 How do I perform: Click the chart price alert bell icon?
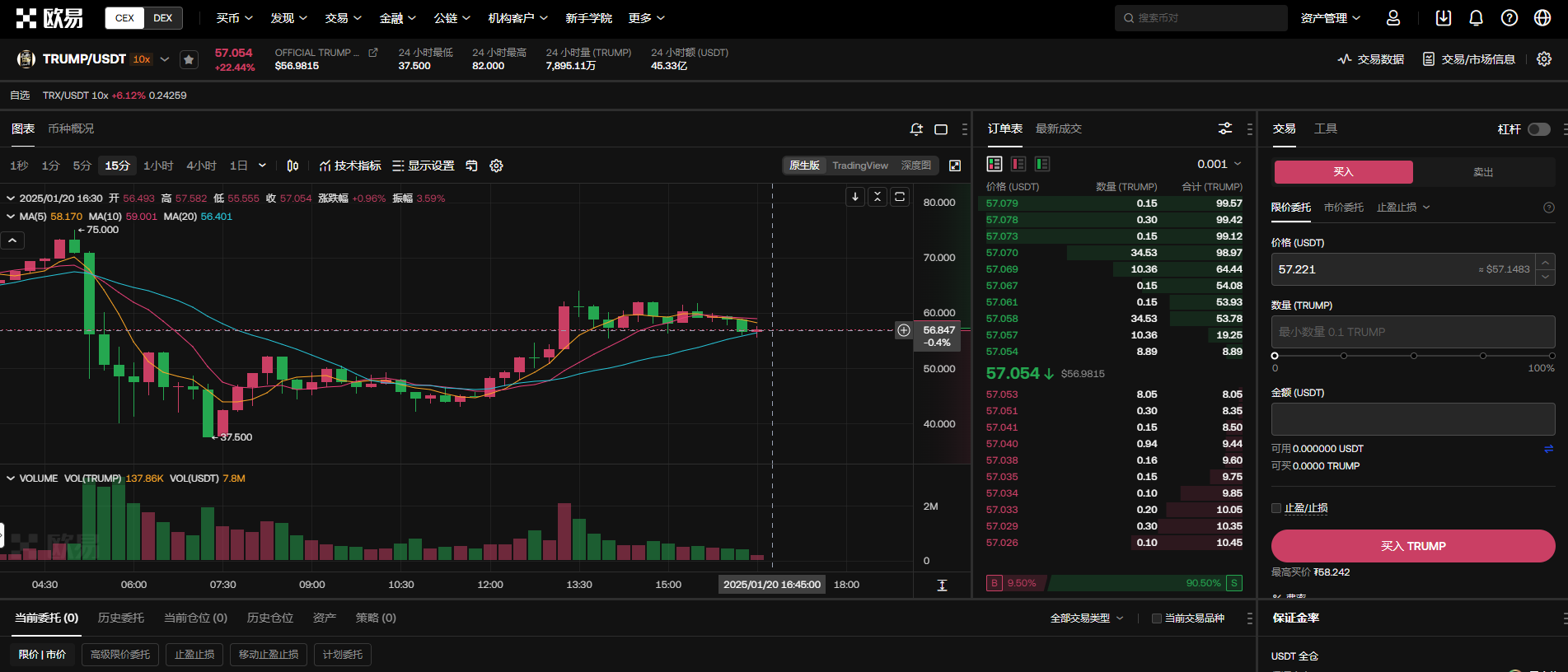[x=916, y=129]
